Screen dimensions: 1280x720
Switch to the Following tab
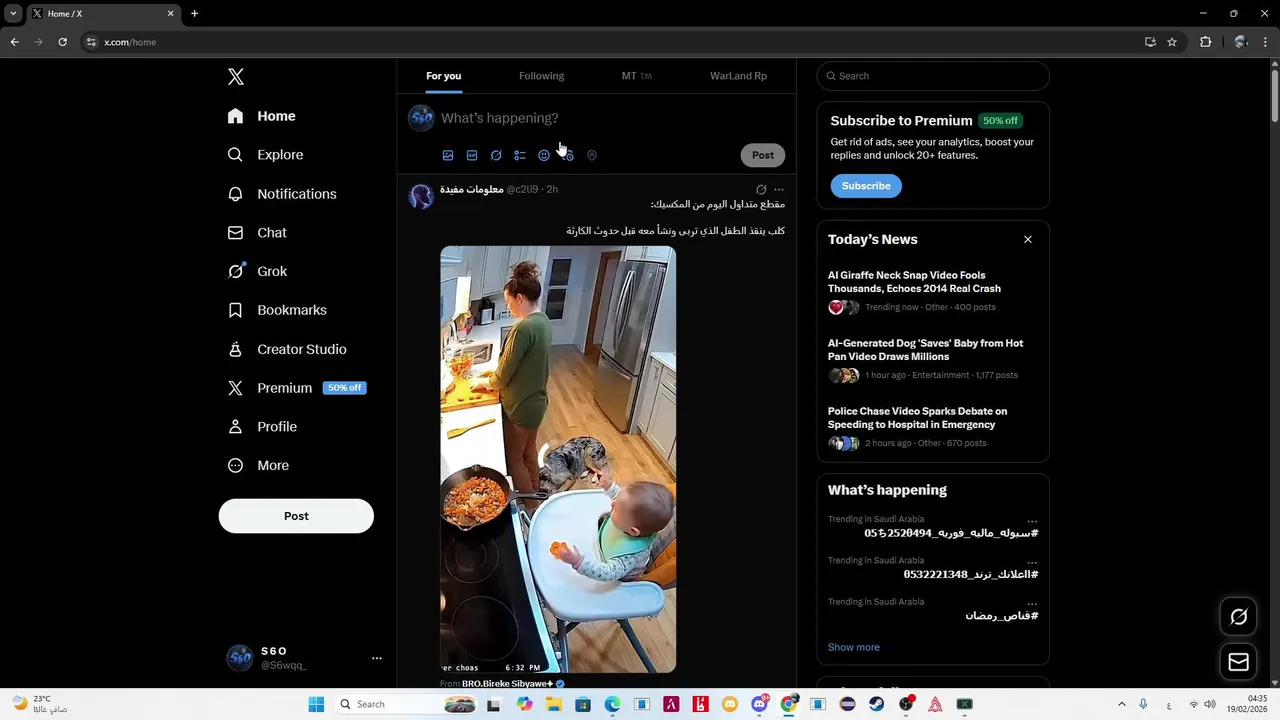click(541, 76)
